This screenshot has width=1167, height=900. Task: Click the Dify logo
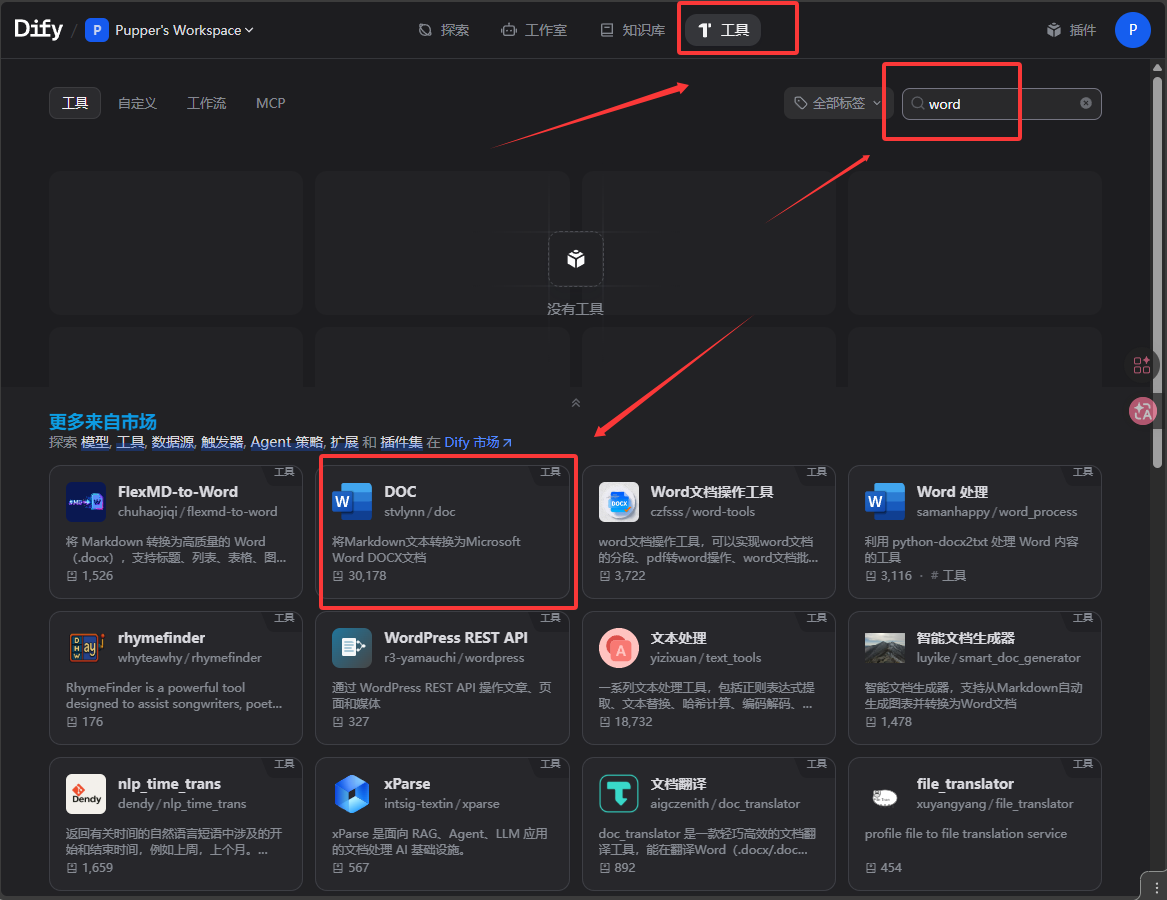point(38,29)
